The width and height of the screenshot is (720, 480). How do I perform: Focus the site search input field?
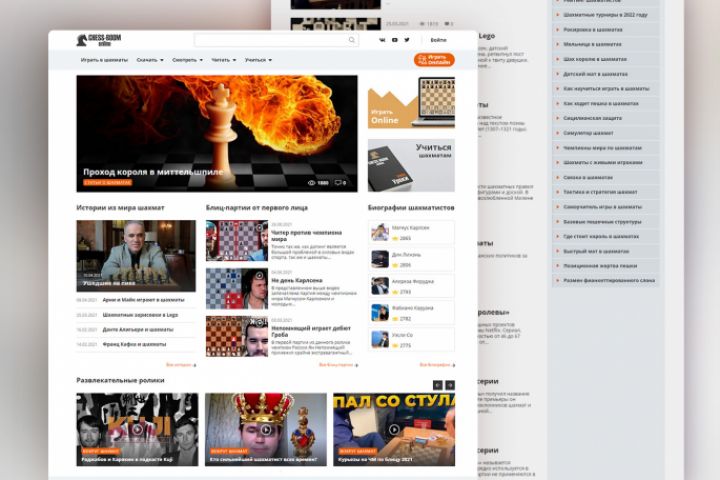276,40
